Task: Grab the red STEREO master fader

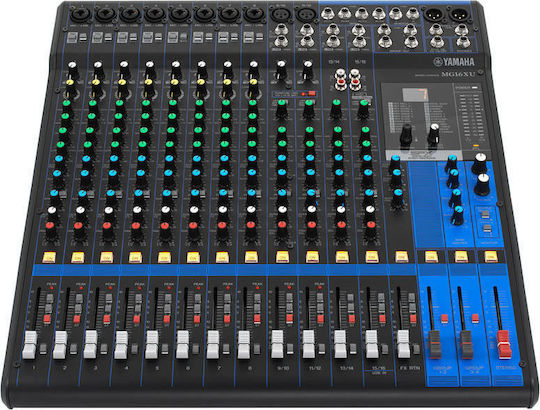Action: point(503,344)
